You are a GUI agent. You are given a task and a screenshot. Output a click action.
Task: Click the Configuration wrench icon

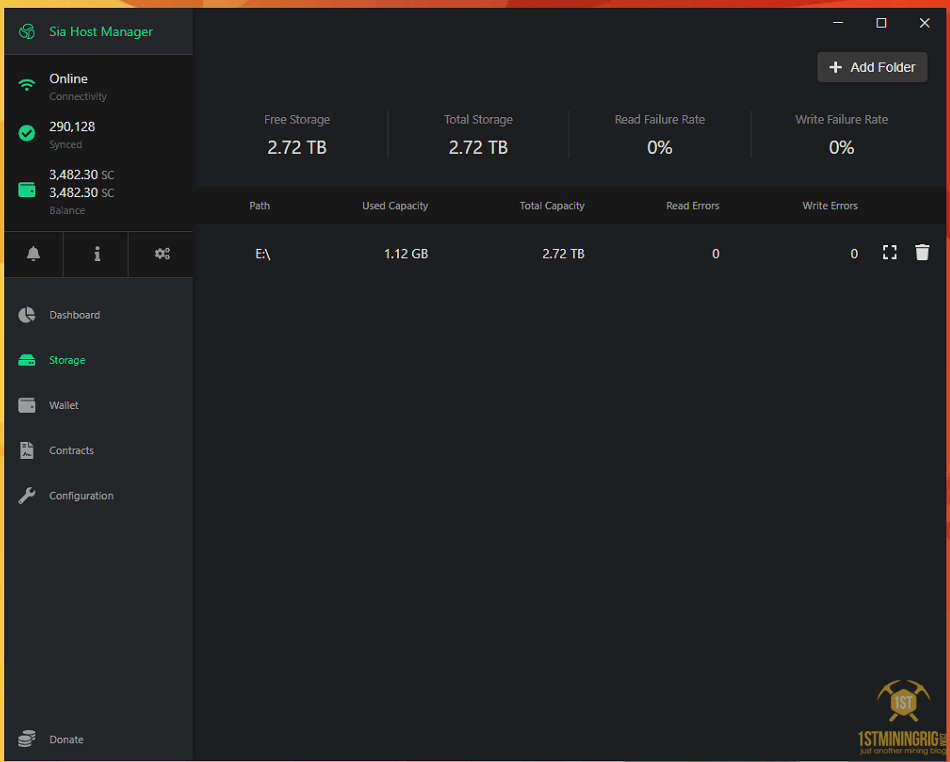[27, 495]
